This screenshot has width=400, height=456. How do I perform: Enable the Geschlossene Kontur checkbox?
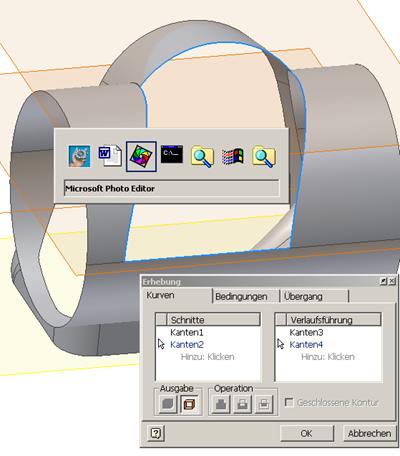289,402
